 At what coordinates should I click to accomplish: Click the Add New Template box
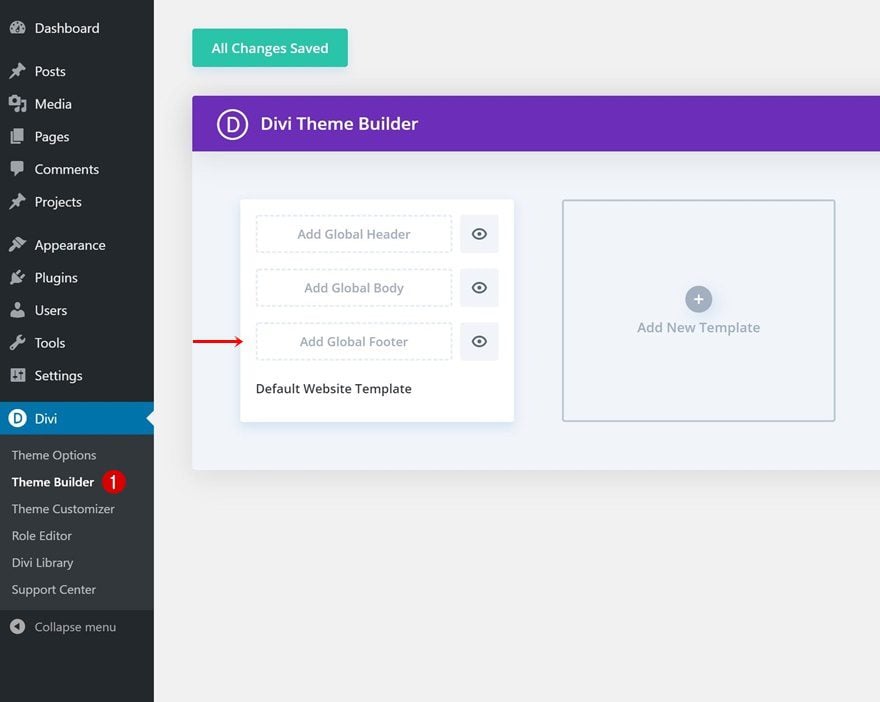tap(698, 311)
